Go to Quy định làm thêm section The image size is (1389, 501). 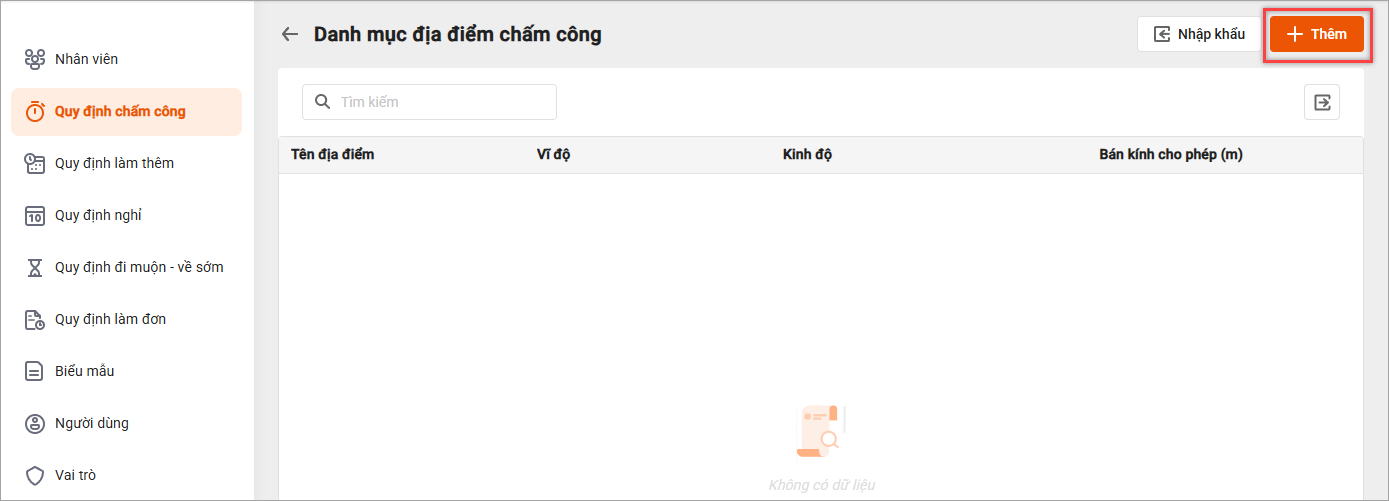(114, 164)
